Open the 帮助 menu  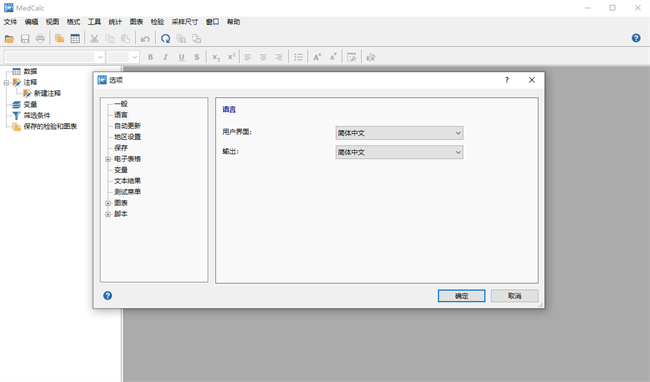tap(233, 22)
